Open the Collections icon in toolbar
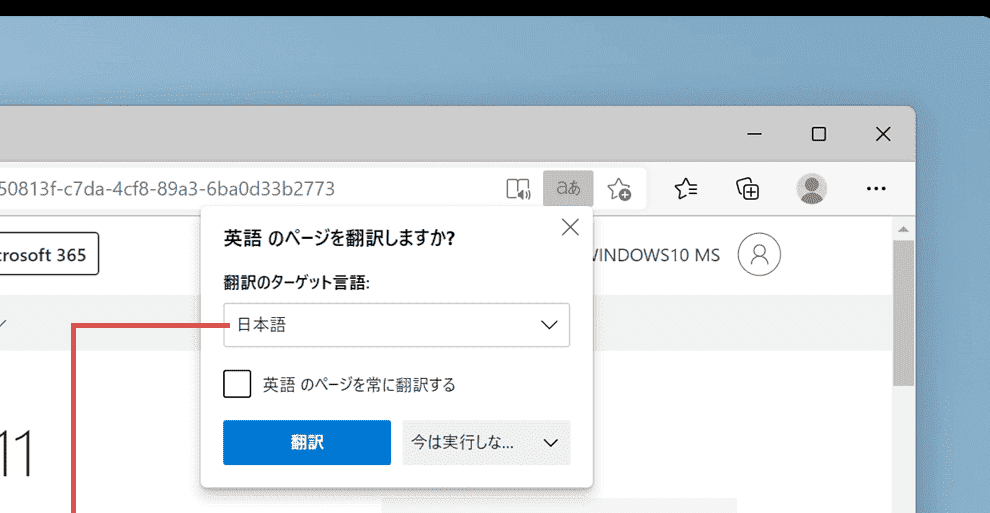 [747, 188]
